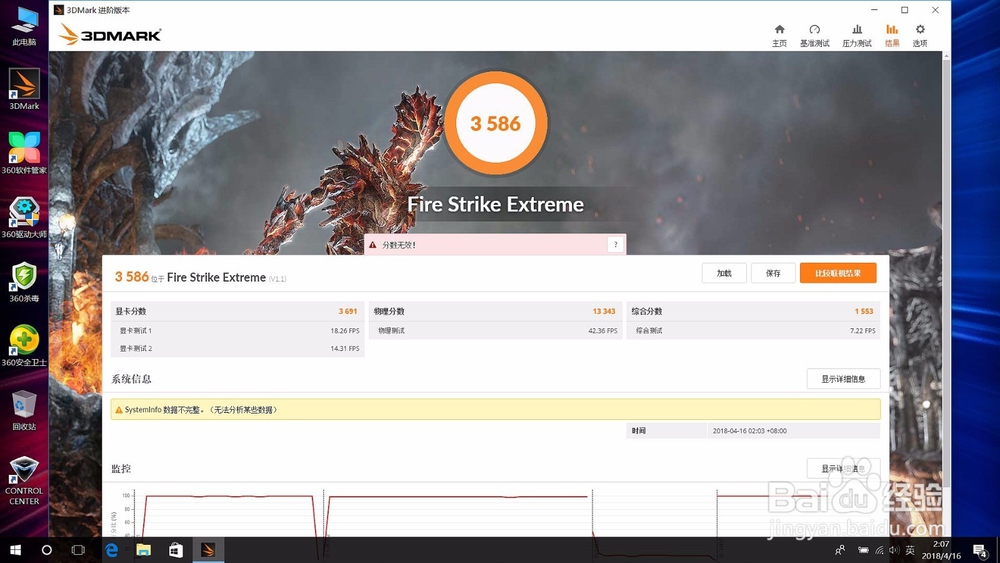Click the Fire Strike Extreme title text

point(496,204)
